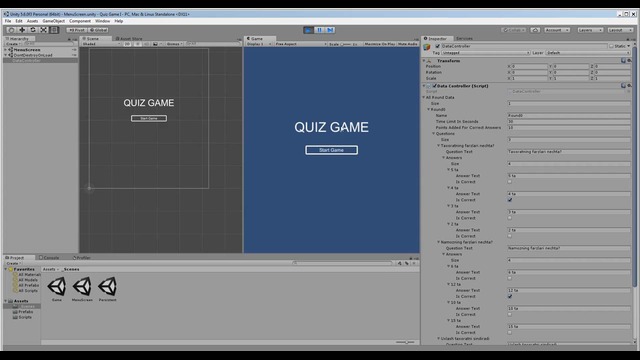Select the Move tool
The width and height of the screenshot is (640, 360).
pyautogui.click(x=22, y=30)
